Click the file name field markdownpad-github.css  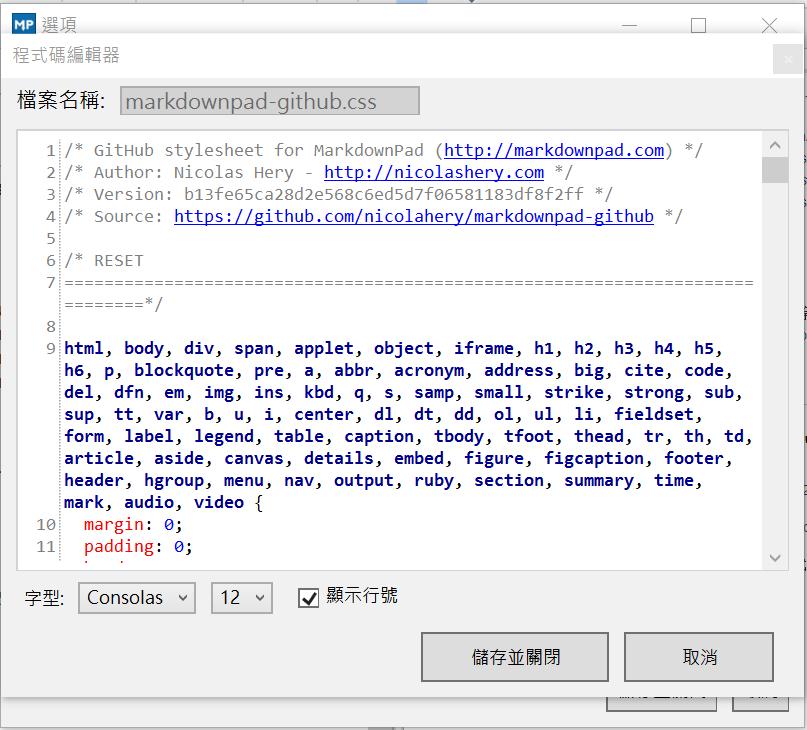(270, 101)
